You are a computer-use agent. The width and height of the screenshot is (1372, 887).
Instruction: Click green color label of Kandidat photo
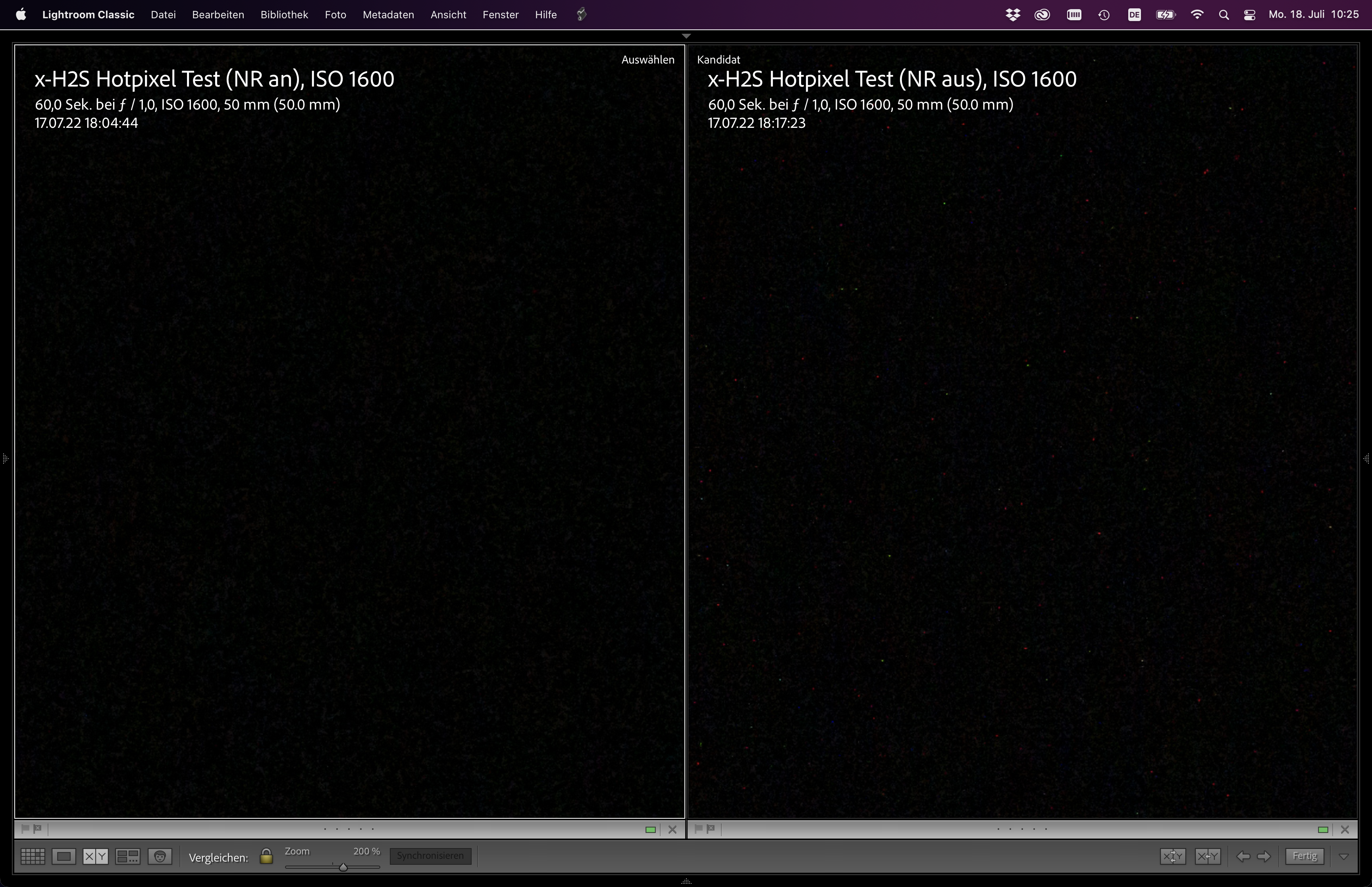tap(1323, 830)
